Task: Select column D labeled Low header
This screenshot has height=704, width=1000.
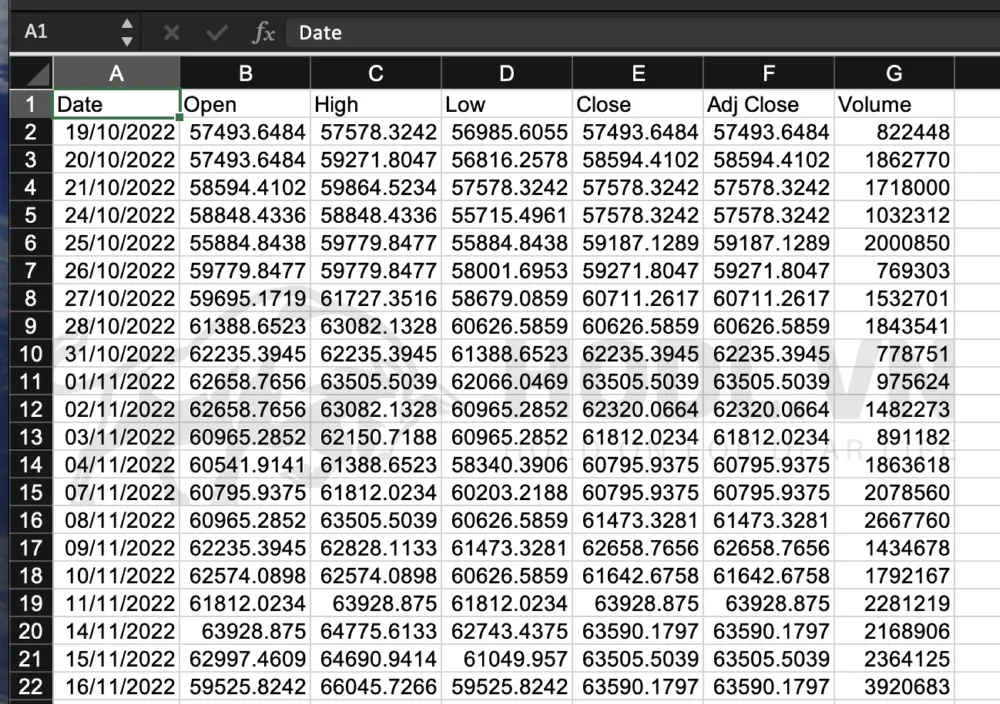Action: click(505, 71)
